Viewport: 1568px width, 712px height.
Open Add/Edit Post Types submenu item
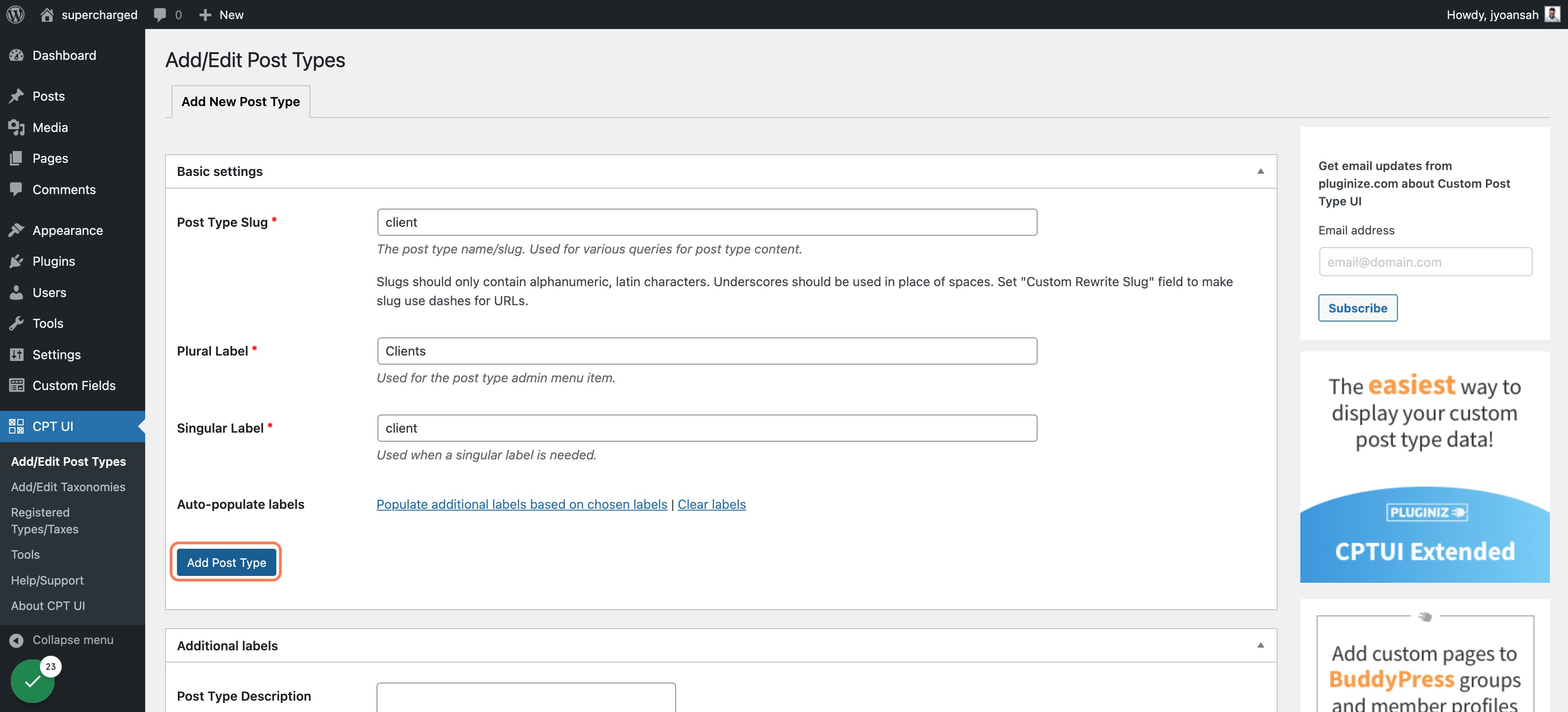(68, 461)
